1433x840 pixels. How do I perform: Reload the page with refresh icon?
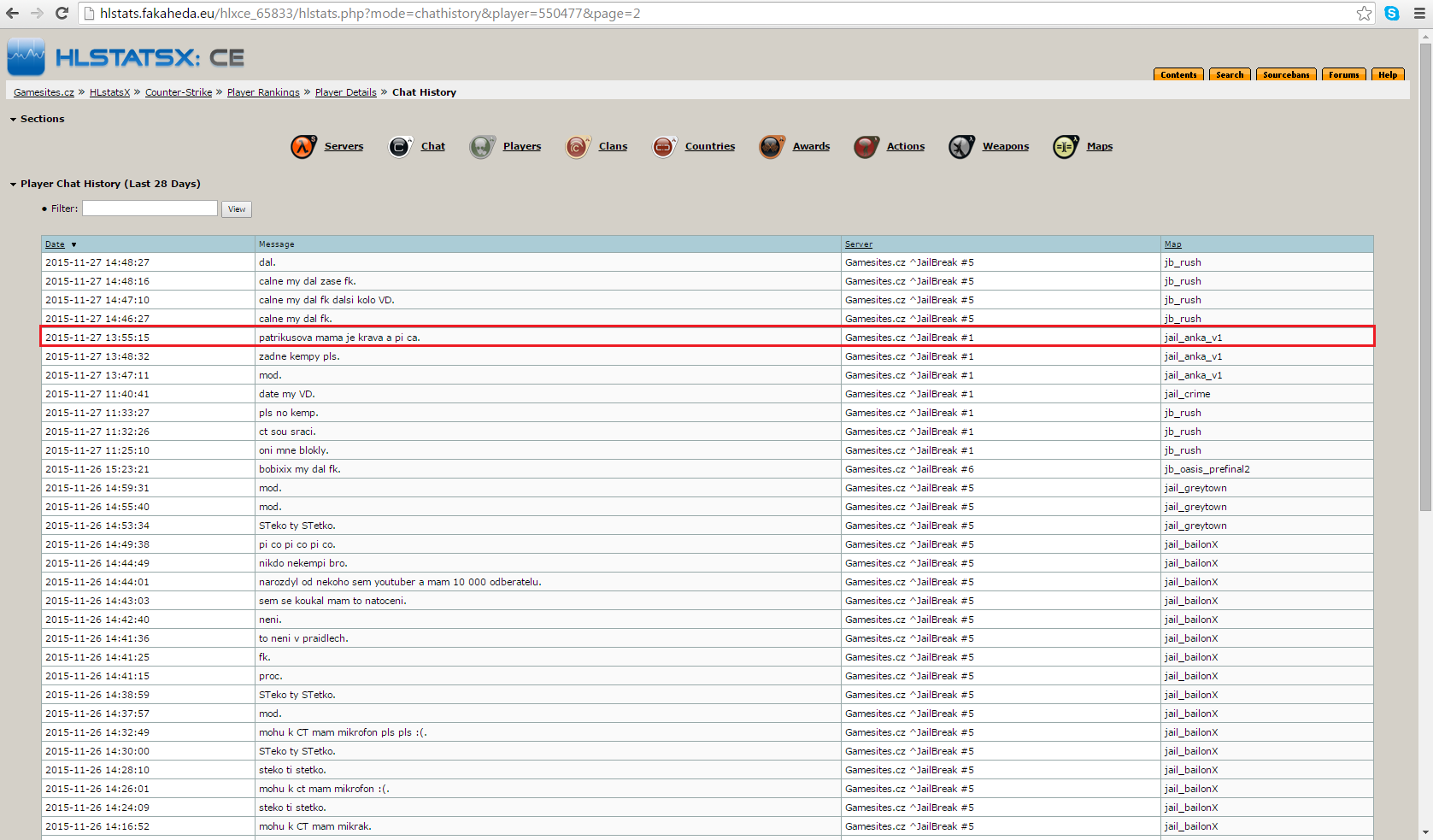tap(62, 14)
